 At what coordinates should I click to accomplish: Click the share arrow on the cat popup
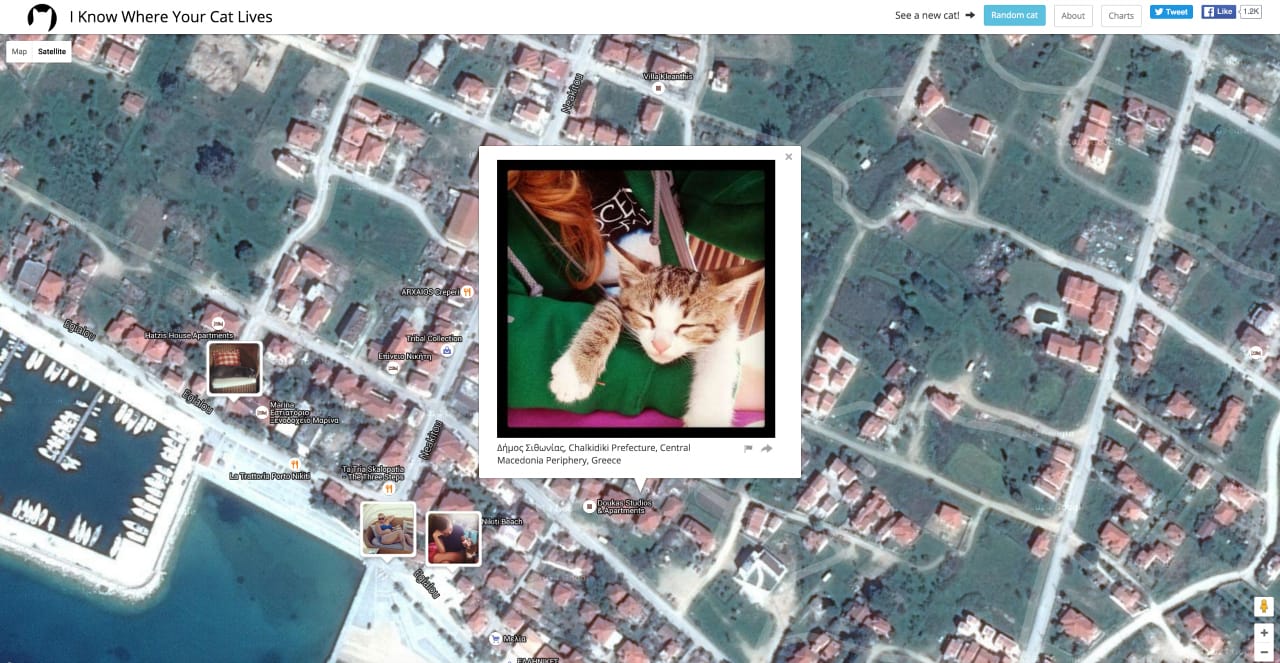click(x=766, y=448)
